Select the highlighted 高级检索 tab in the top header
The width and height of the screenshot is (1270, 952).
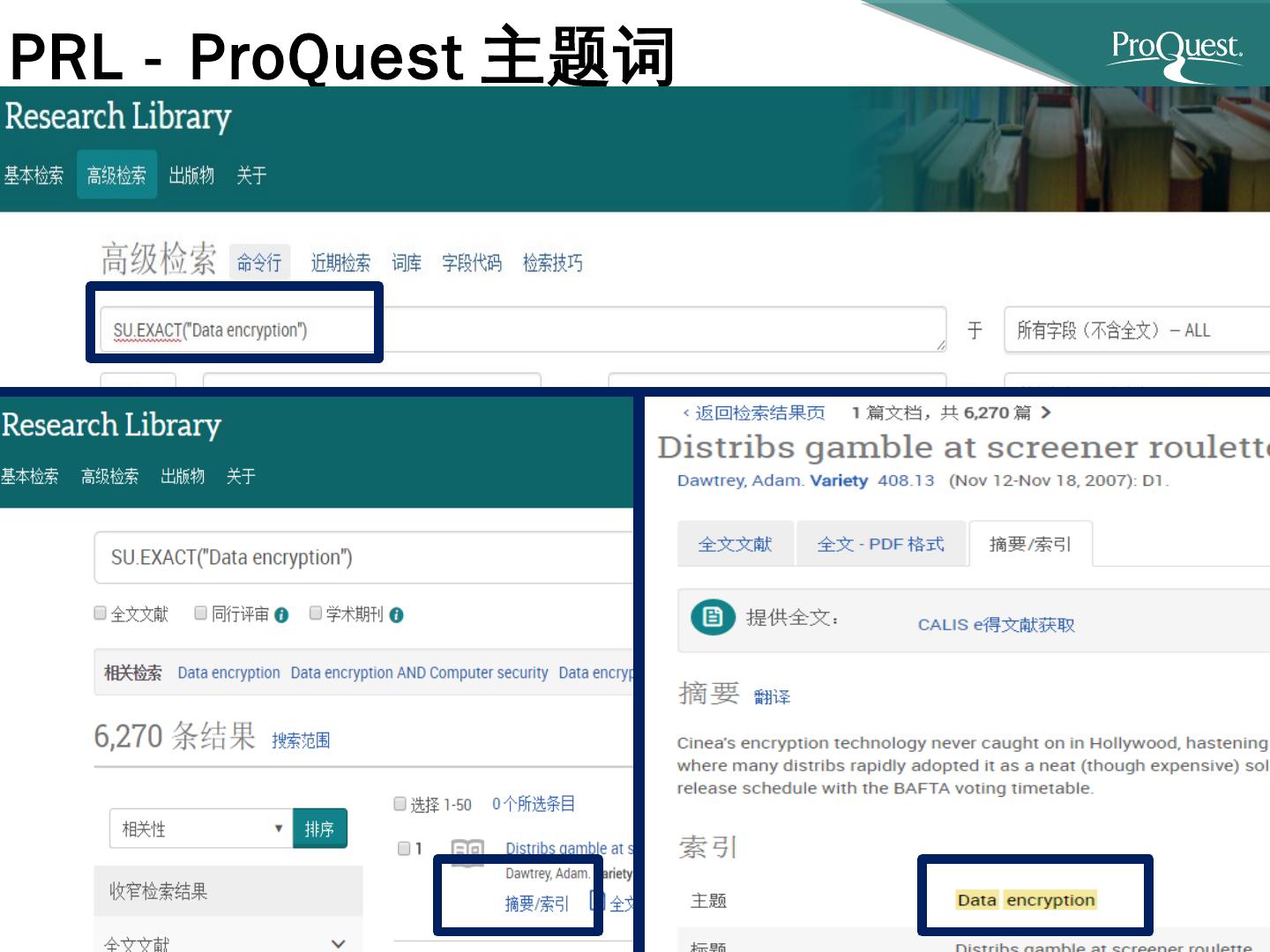coord(116,175)
